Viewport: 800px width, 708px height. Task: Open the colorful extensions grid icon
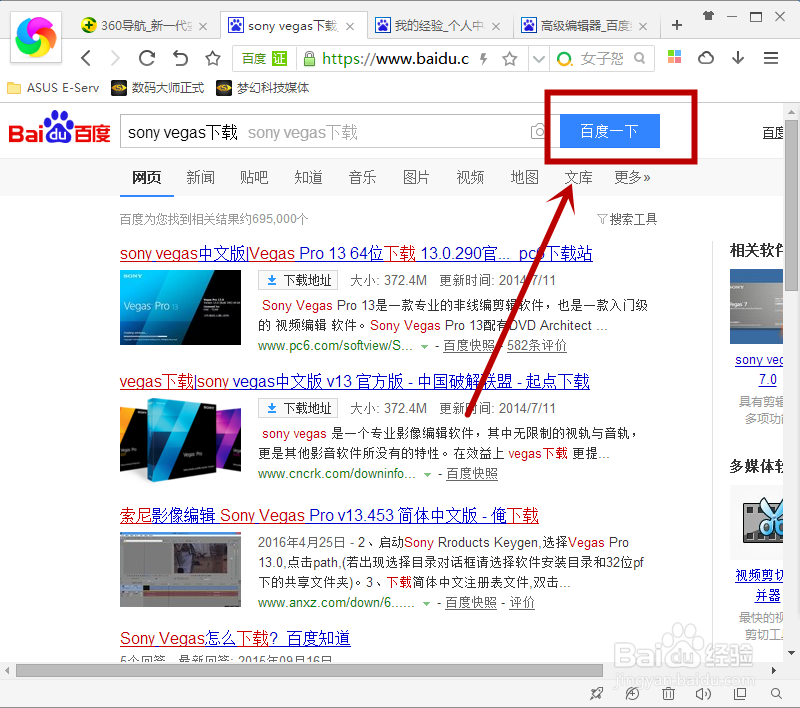click(x=674, y=57)
